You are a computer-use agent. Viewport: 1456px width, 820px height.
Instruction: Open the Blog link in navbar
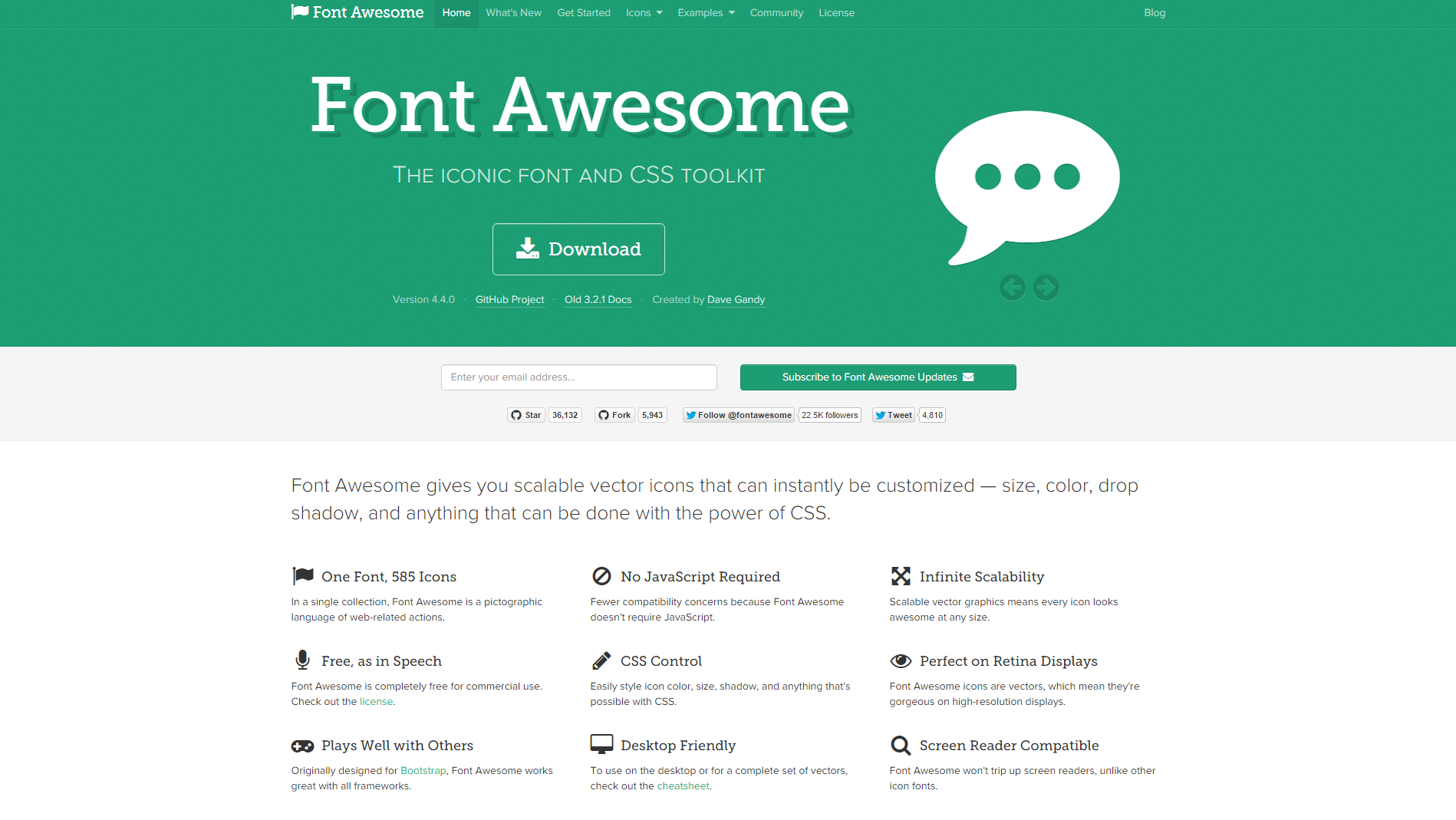coord(1155,13)
